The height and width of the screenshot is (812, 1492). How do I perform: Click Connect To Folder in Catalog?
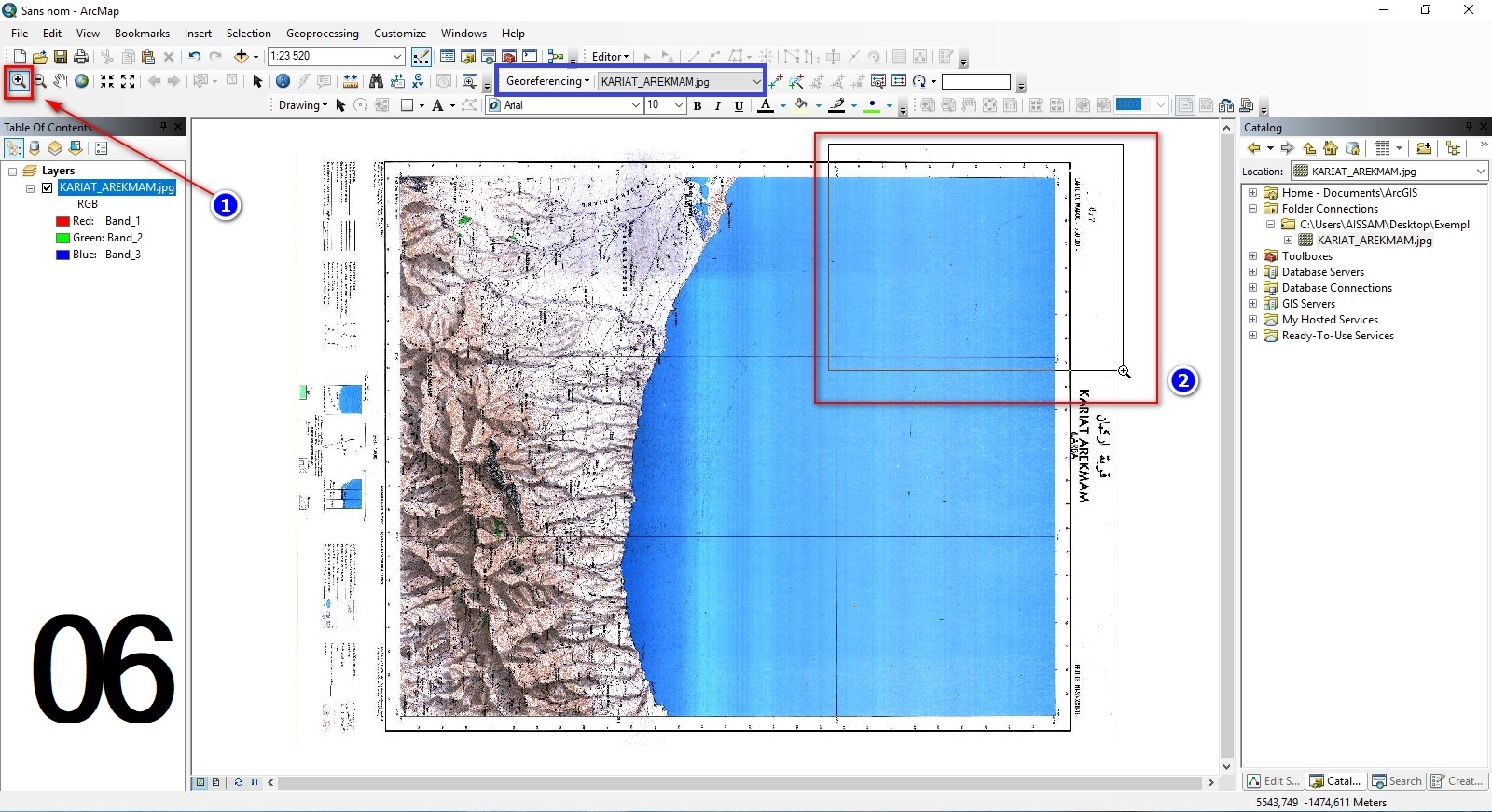(1424, 147)
